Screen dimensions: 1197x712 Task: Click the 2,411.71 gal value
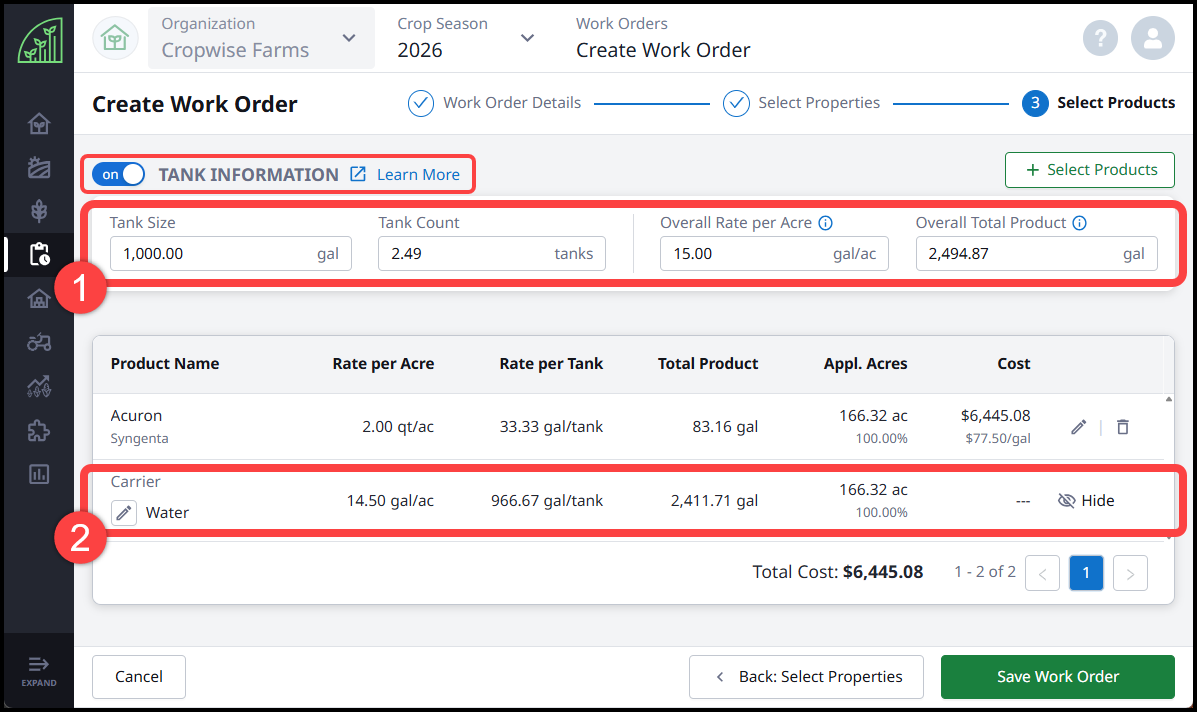715,501
